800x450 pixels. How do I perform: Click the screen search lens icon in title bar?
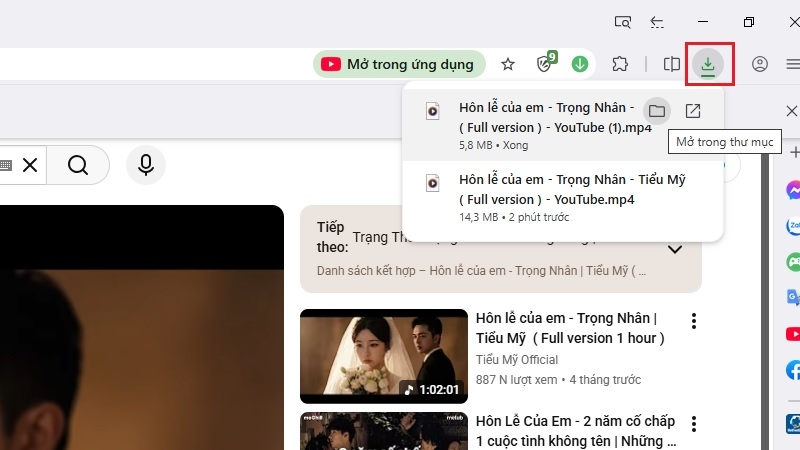622,22
